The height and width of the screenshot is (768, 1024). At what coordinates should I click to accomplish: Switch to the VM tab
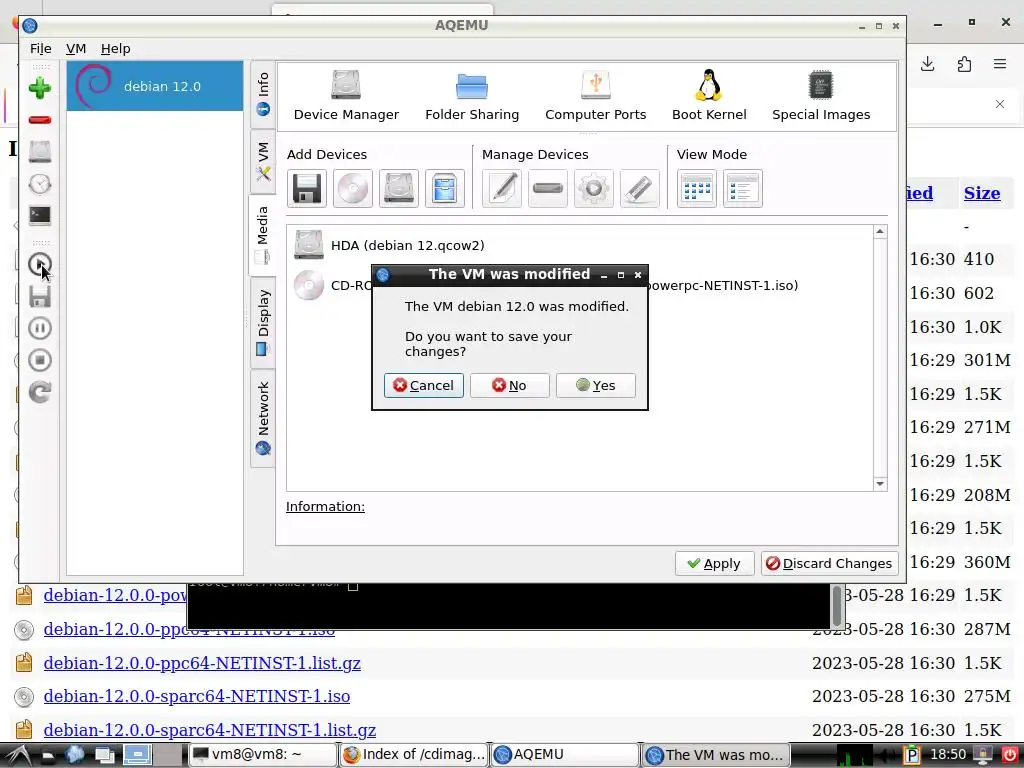(263, 161)
